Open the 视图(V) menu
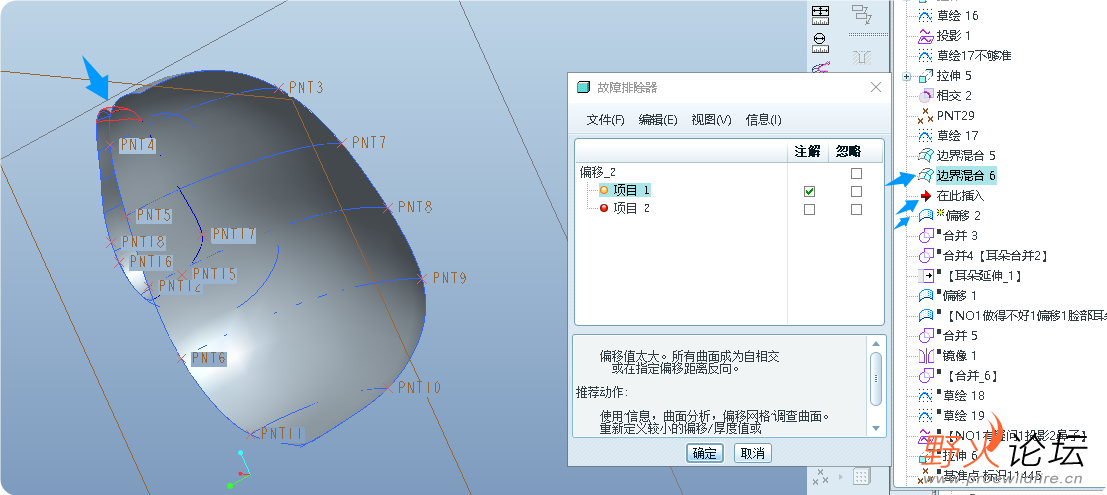This screenshot has width=1107, height=495. pyautogui.click(x=711, y=120)
